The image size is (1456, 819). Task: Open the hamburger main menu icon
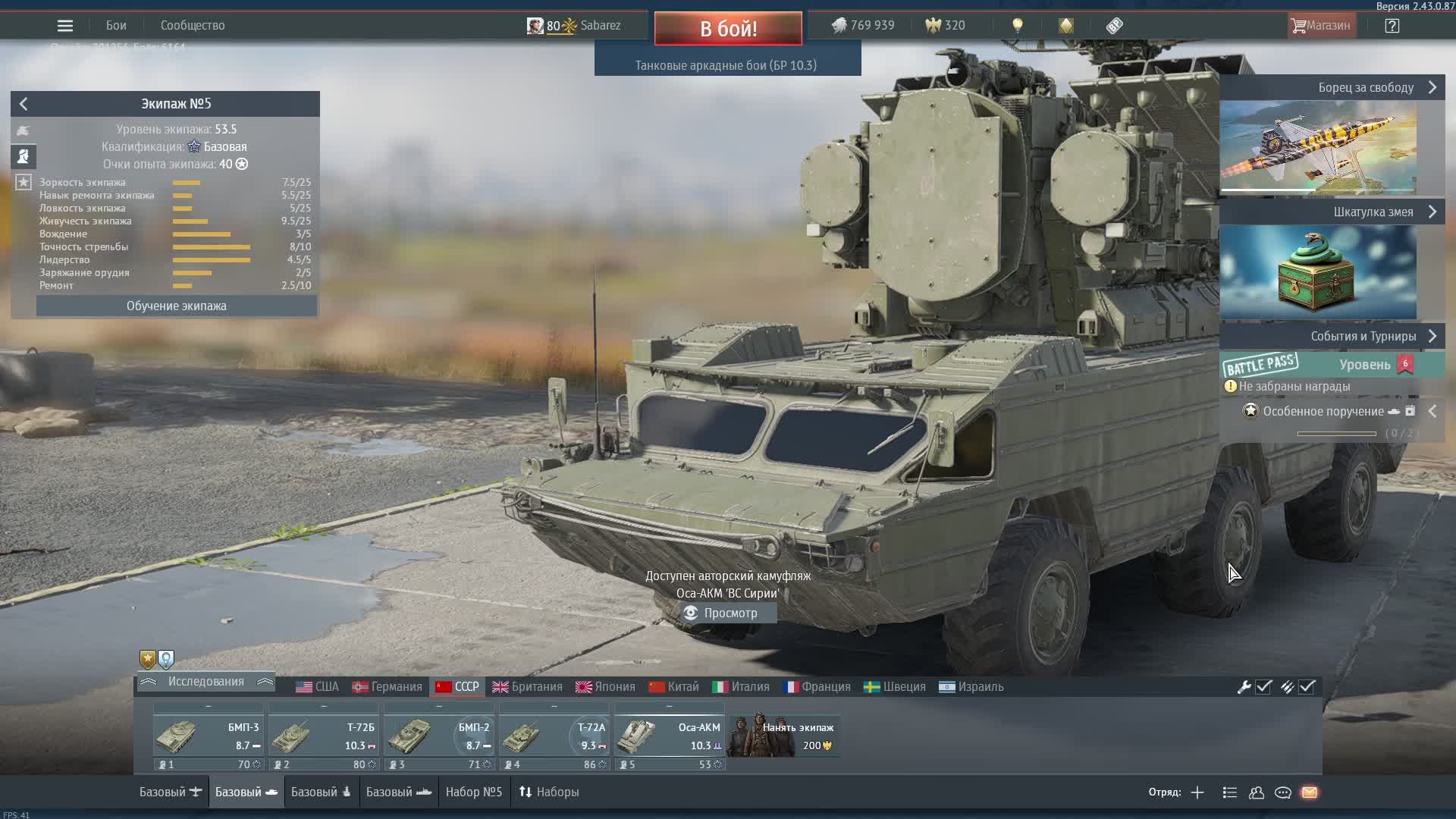click(65, 26)
